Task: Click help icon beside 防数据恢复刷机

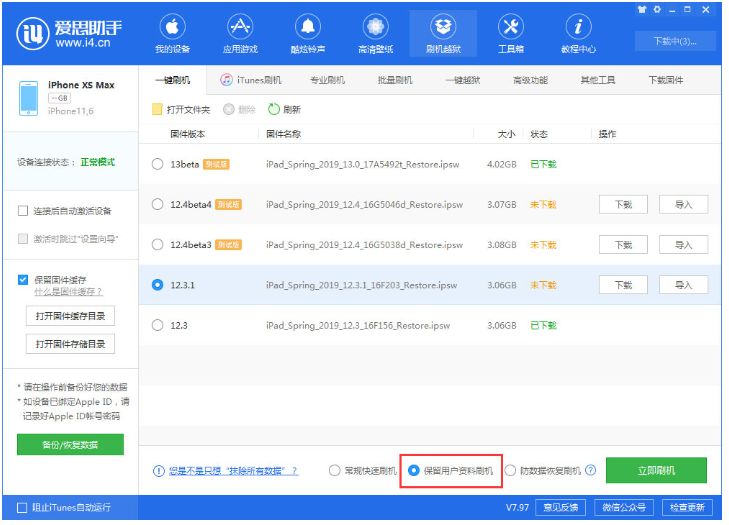Action: (590, 470)
